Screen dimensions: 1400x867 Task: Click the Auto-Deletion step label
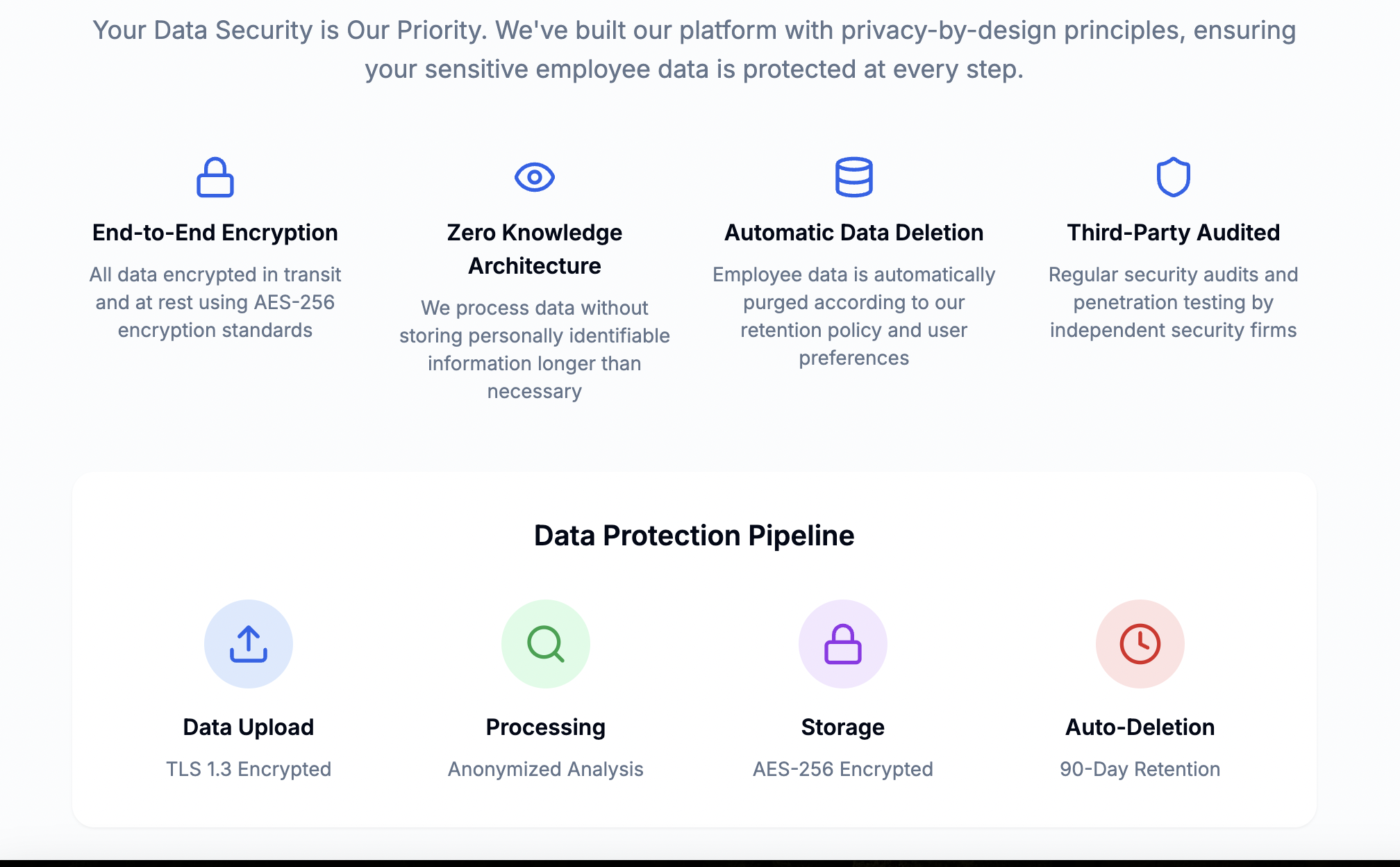[x=1140, y=727]
